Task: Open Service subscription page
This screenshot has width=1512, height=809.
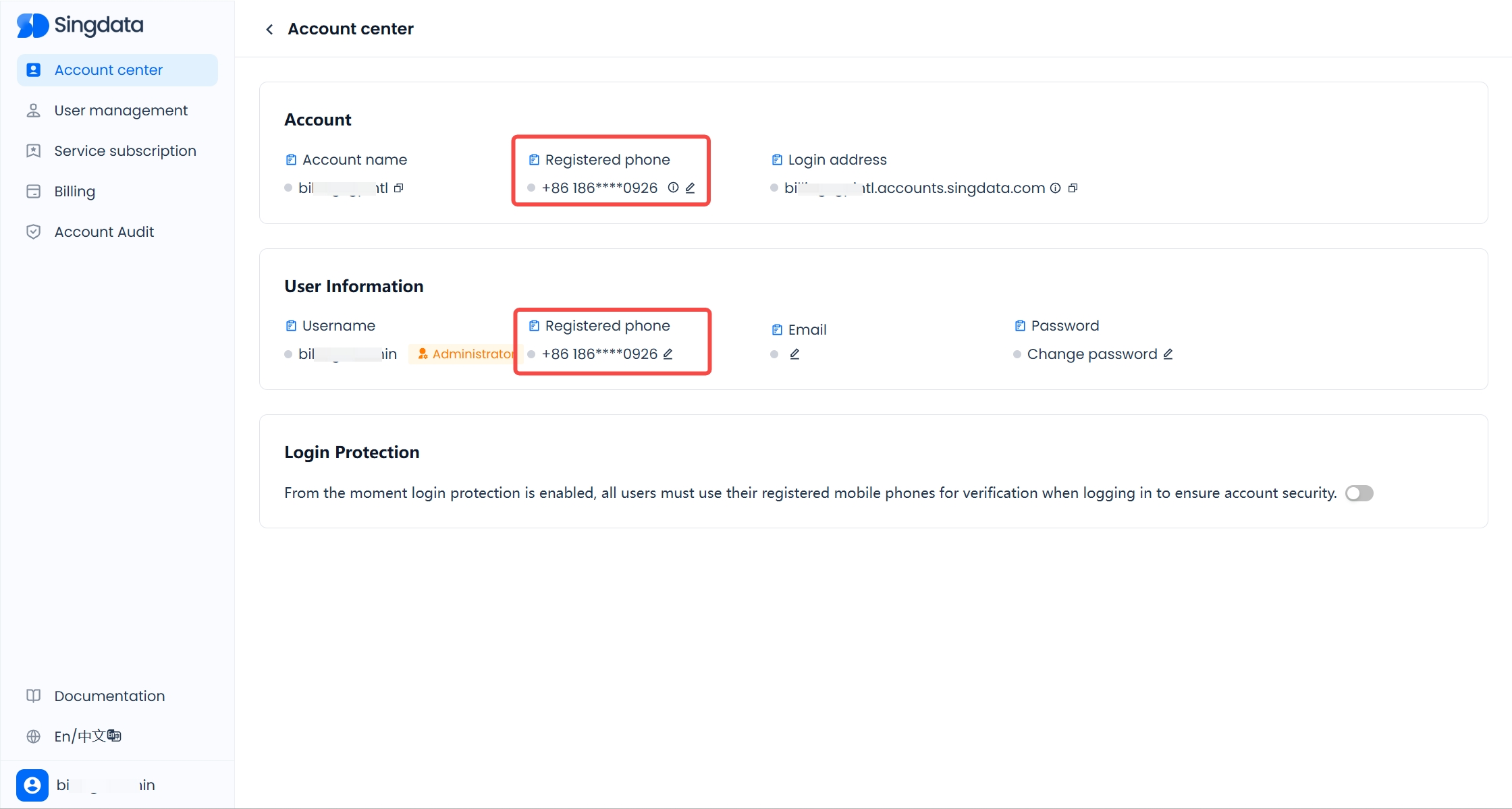Action: [x=125, y=151]
